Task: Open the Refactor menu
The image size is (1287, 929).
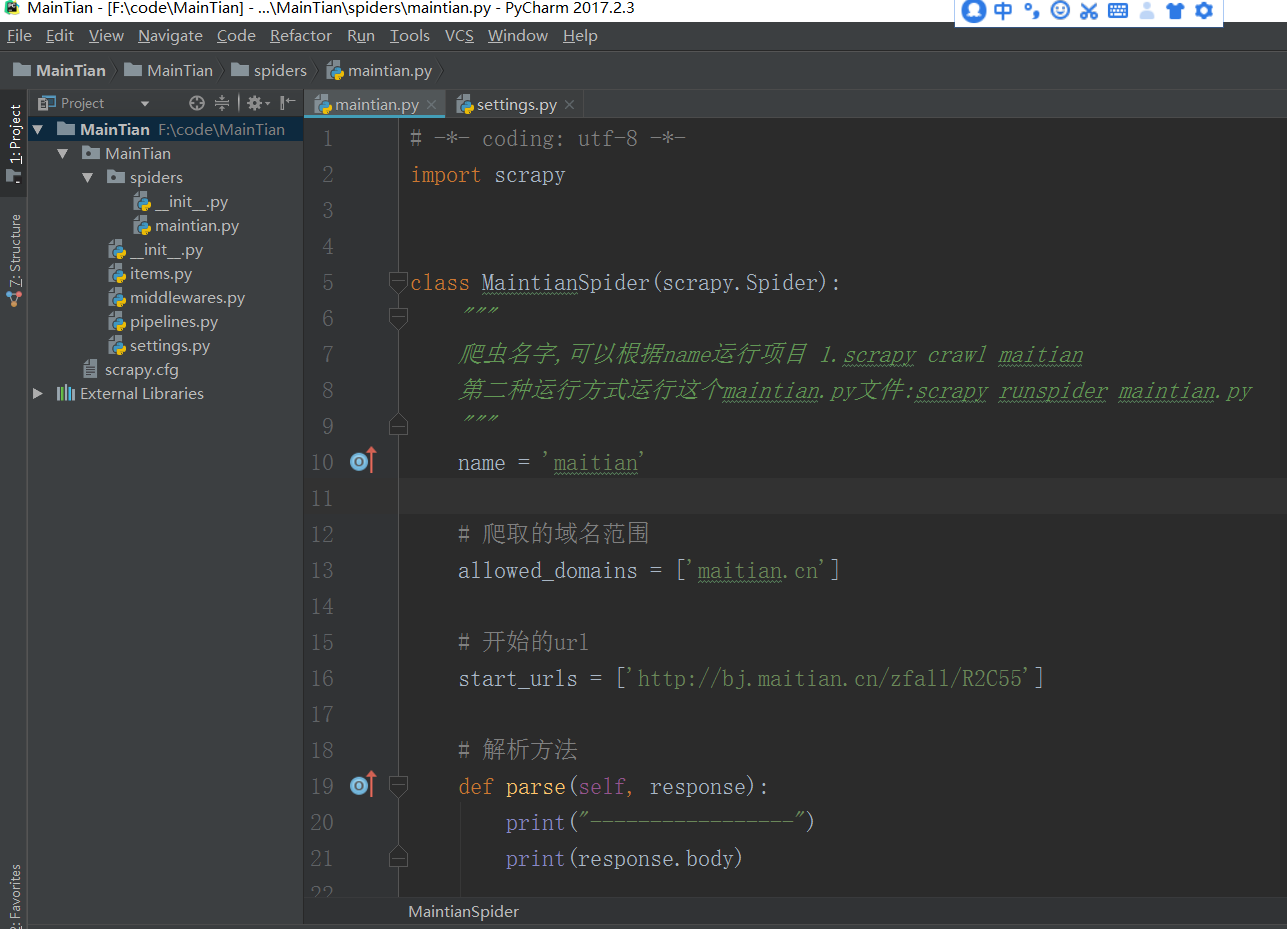Action: (300, 36)
